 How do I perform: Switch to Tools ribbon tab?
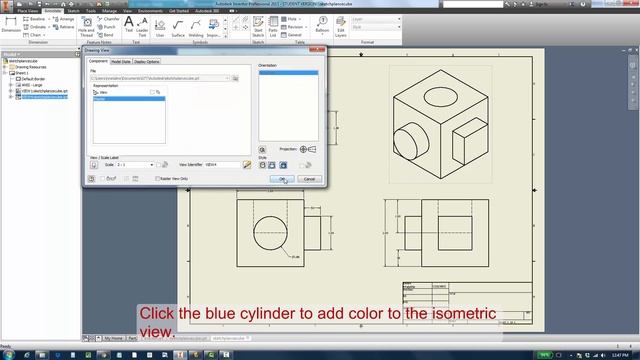tap(91, 11)
